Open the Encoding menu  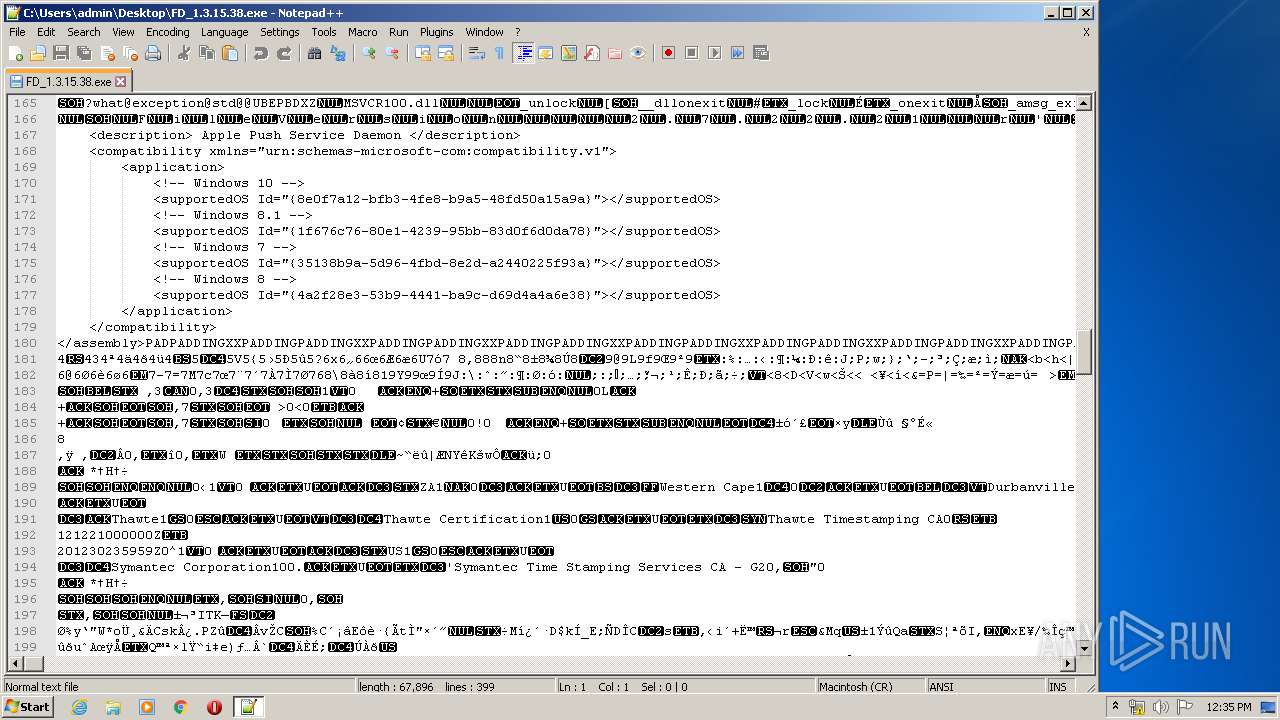tap(168, 32)
